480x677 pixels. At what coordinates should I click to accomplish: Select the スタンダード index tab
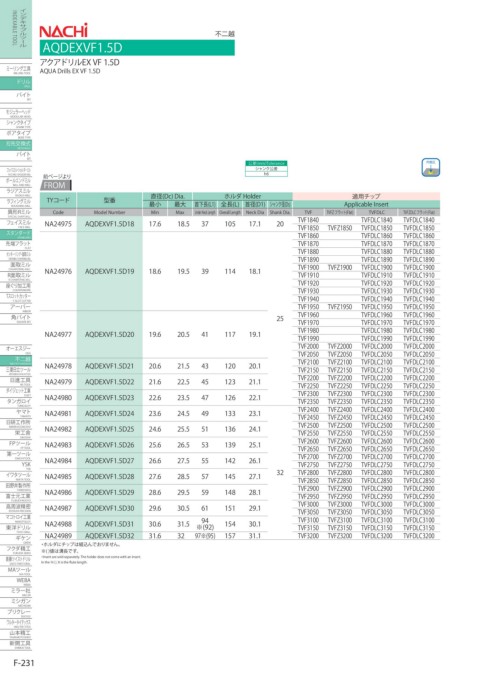(16, 234)
